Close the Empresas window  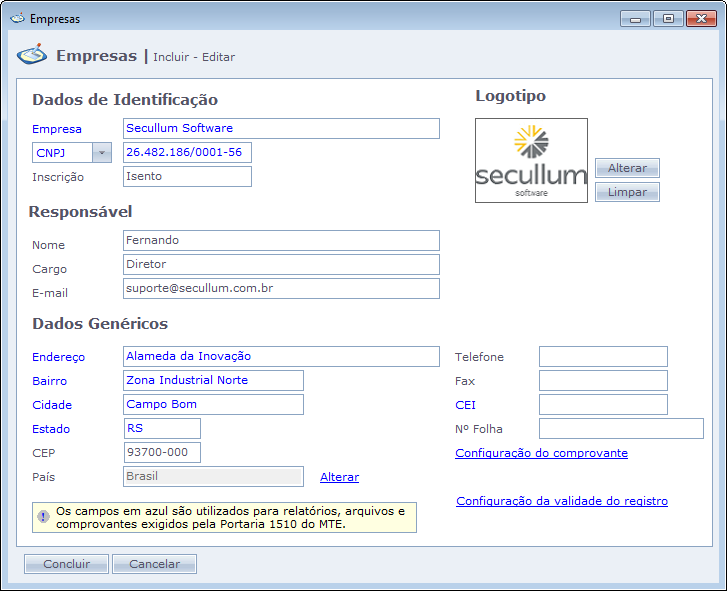click(x=697, y=18)
